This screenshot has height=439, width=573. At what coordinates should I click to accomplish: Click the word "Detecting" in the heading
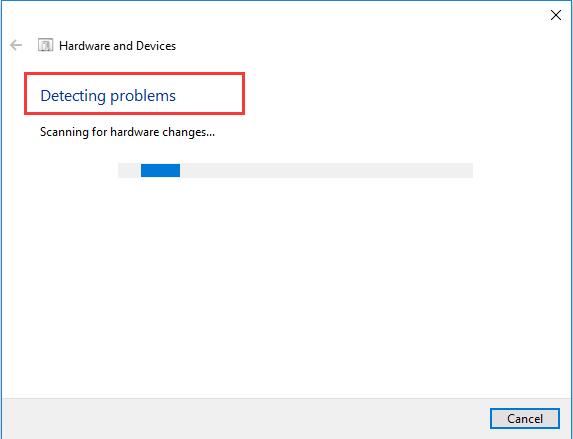point(73,96)
